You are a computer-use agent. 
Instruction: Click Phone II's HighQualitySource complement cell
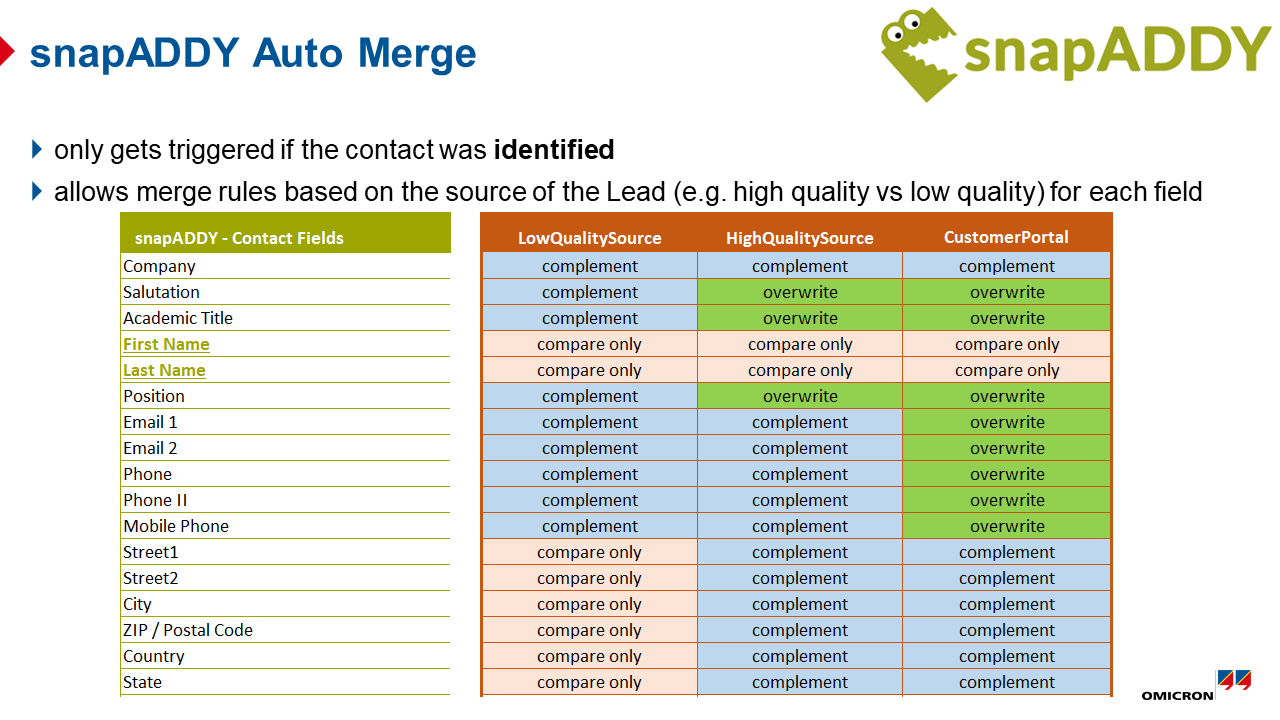pos(800,500)
